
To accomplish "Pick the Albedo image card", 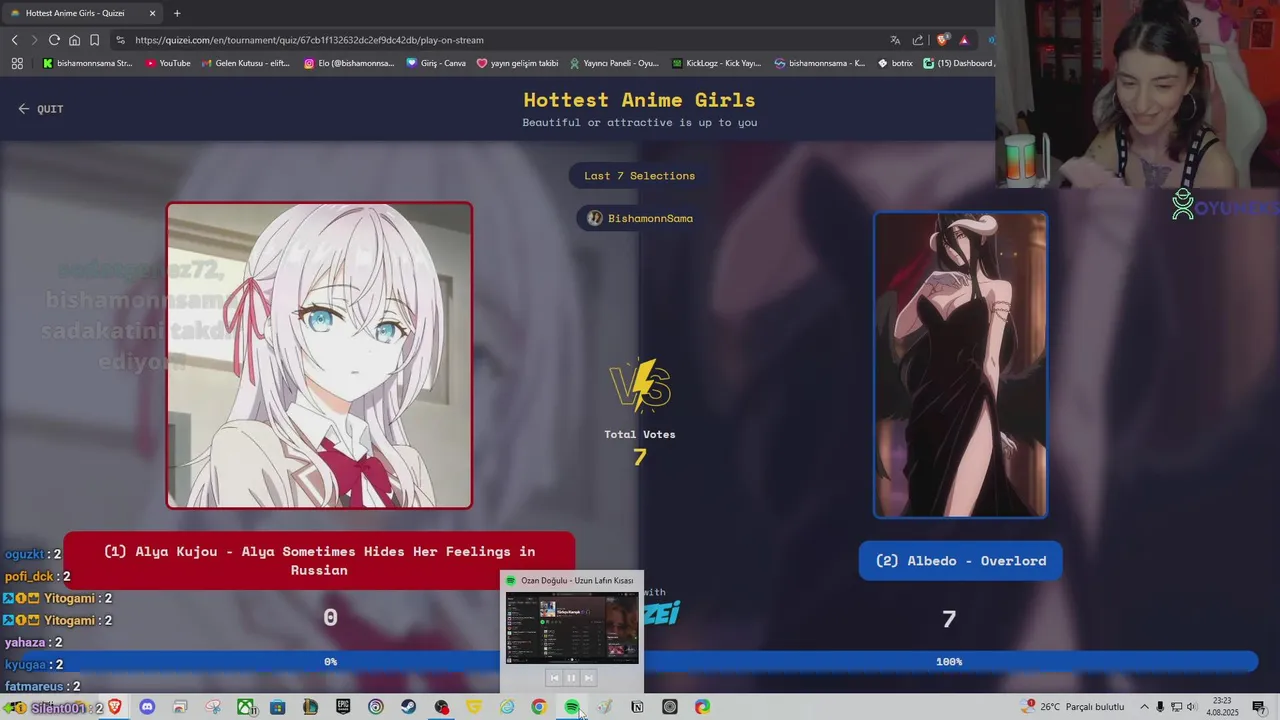I will pos(960,365).
